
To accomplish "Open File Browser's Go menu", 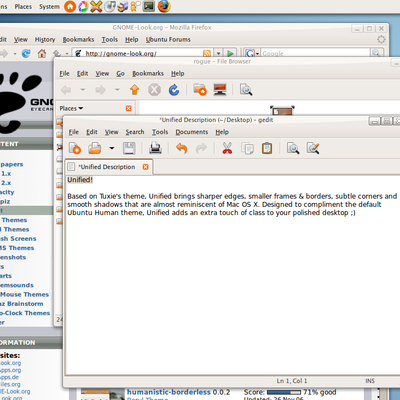I will (x=120, y=74).
